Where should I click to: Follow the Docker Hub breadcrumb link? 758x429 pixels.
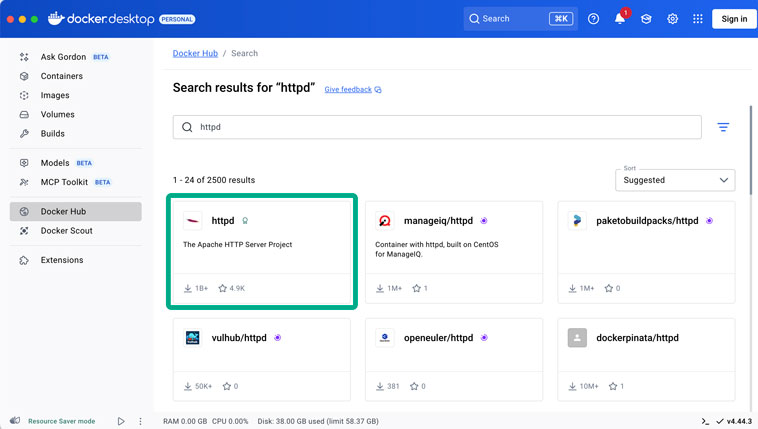pos(195,53)
